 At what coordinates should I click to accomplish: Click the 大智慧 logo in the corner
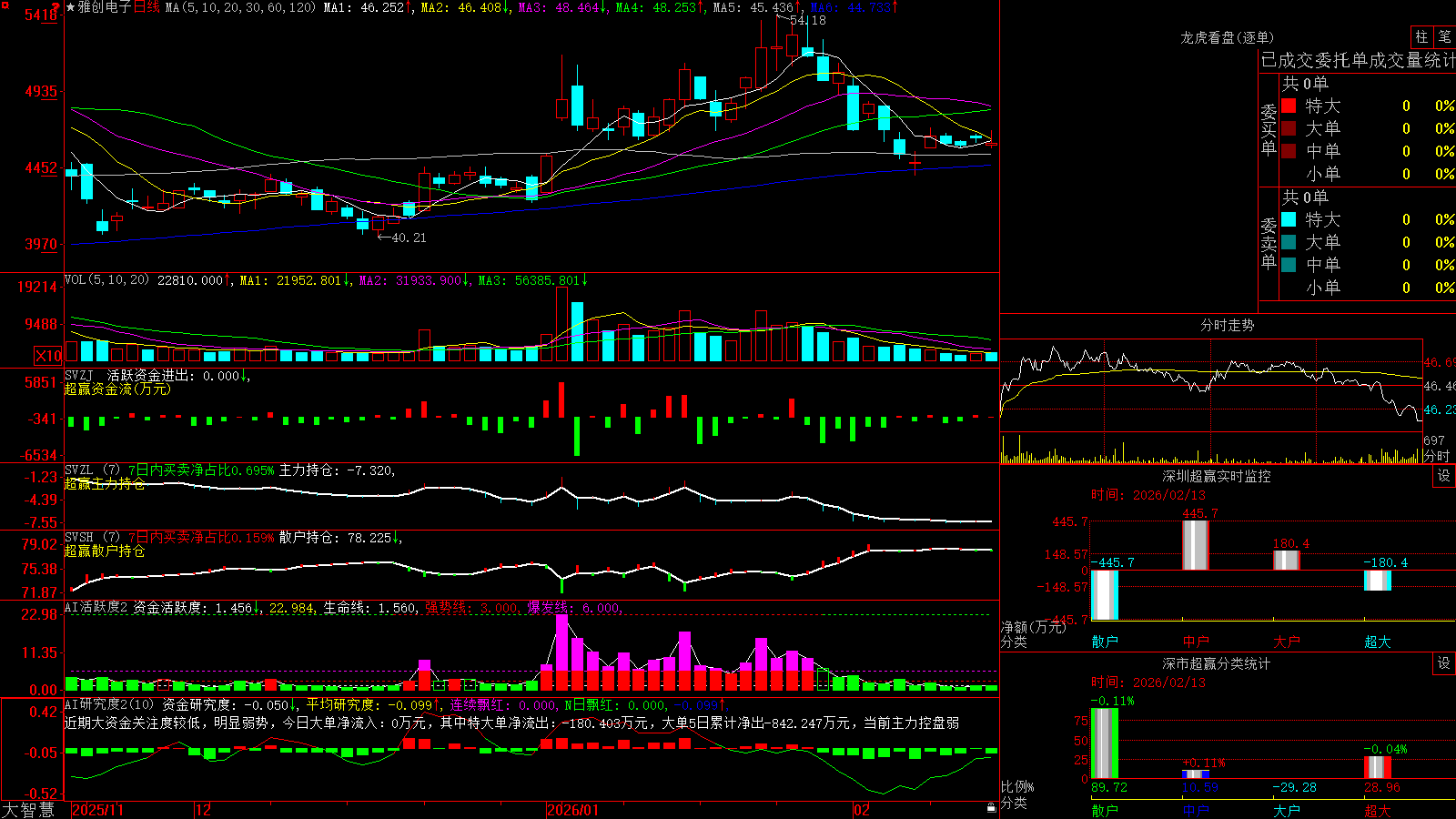tap(28, 810)
